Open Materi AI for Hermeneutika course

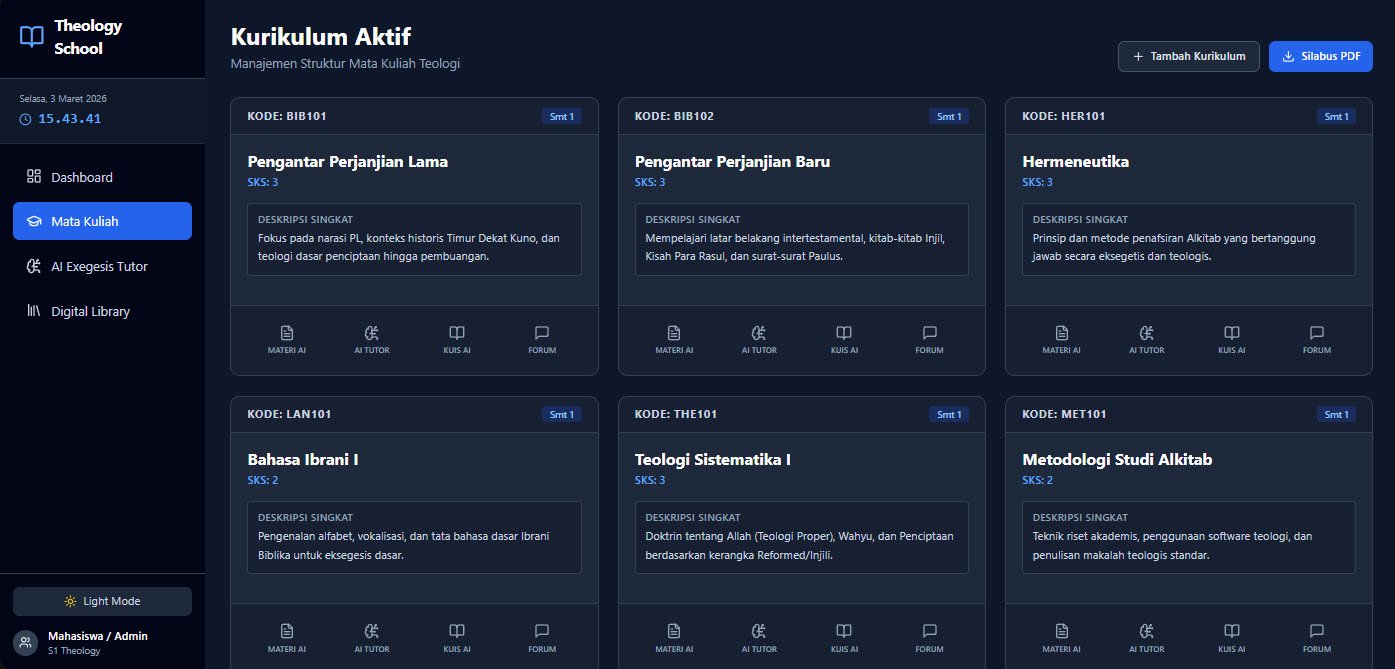coord(1061,340)
